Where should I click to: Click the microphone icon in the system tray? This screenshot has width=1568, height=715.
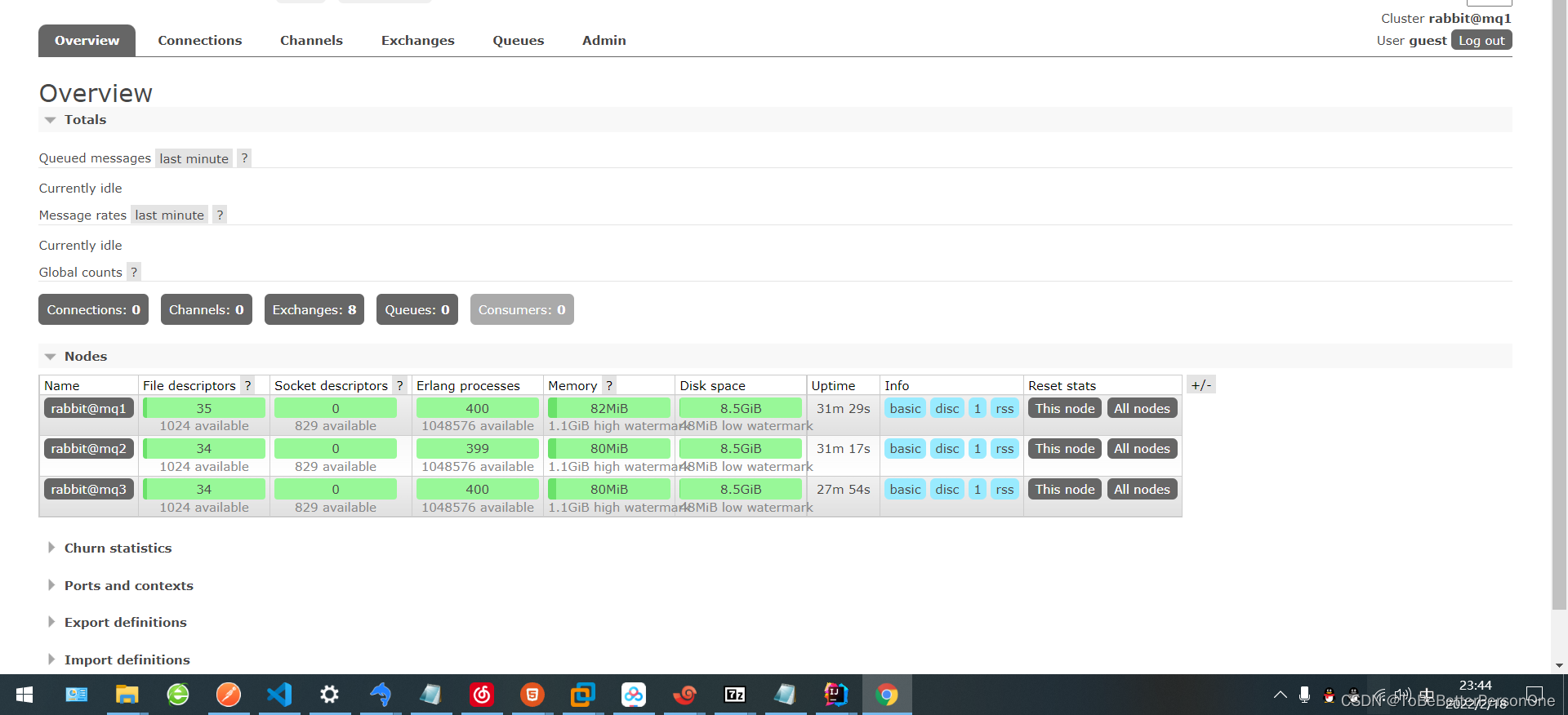tap(1305, 695)
